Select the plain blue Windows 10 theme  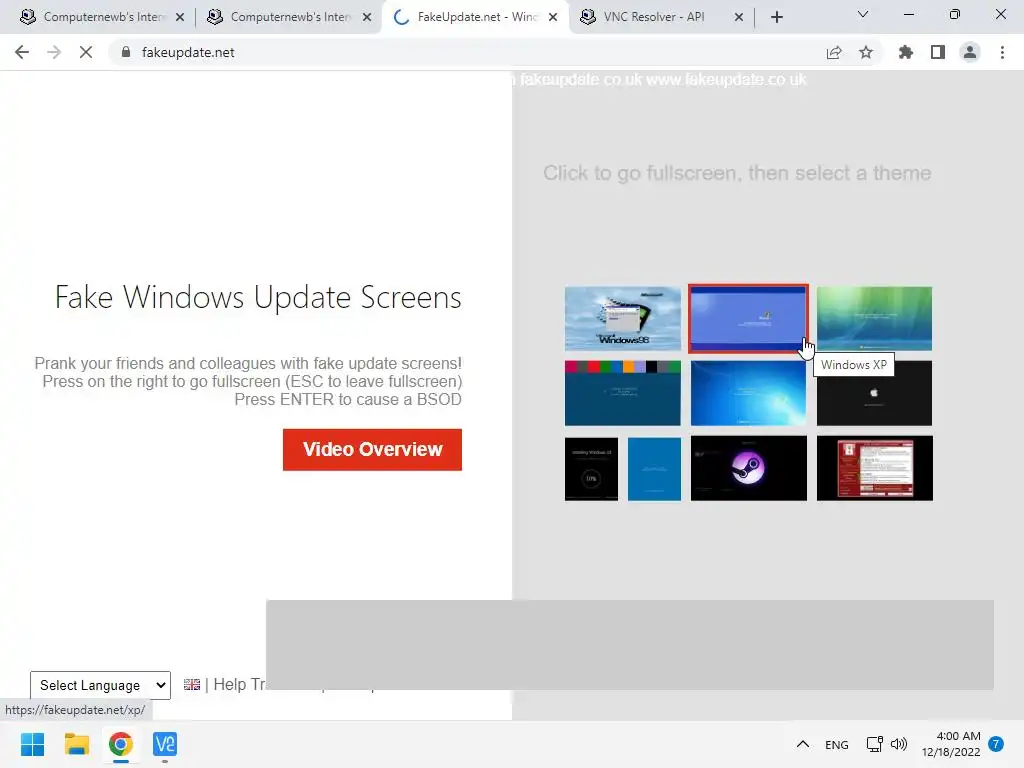[654, 469]
